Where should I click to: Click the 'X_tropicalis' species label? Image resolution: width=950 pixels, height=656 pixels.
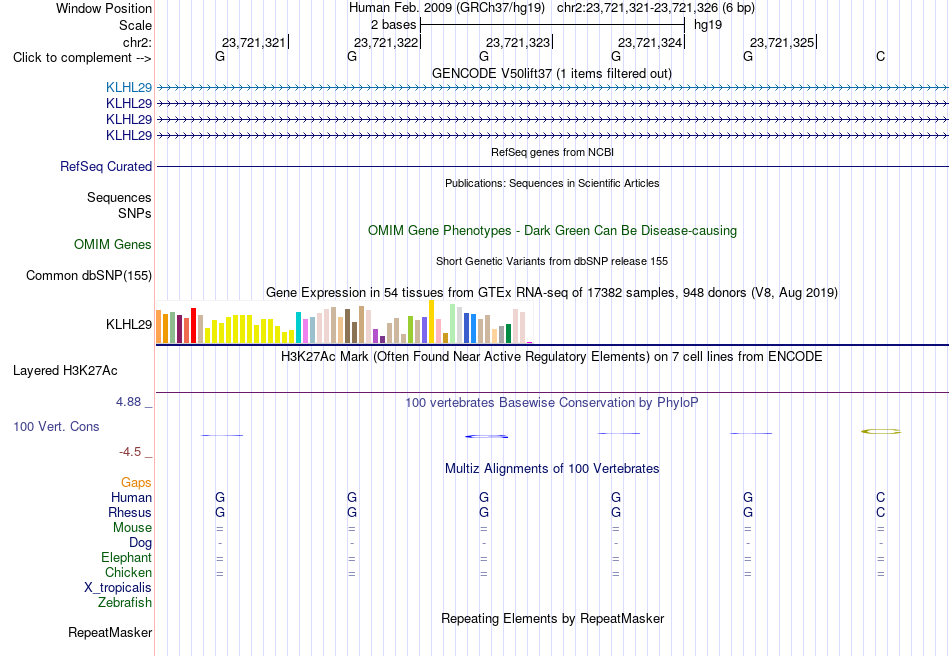[118, 588]
